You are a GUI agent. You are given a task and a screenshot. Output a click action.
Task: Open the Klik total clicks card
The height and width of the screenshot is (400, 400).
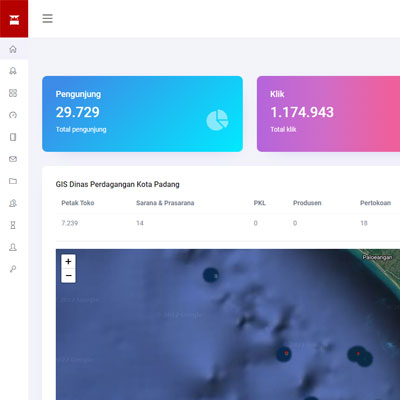coord(328,114)
